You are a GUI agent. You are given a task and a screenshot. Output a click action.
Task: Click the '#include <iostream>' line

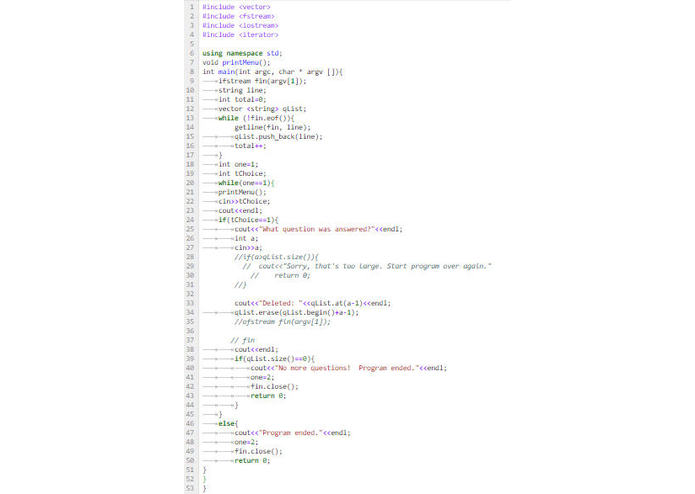(240, 26)
